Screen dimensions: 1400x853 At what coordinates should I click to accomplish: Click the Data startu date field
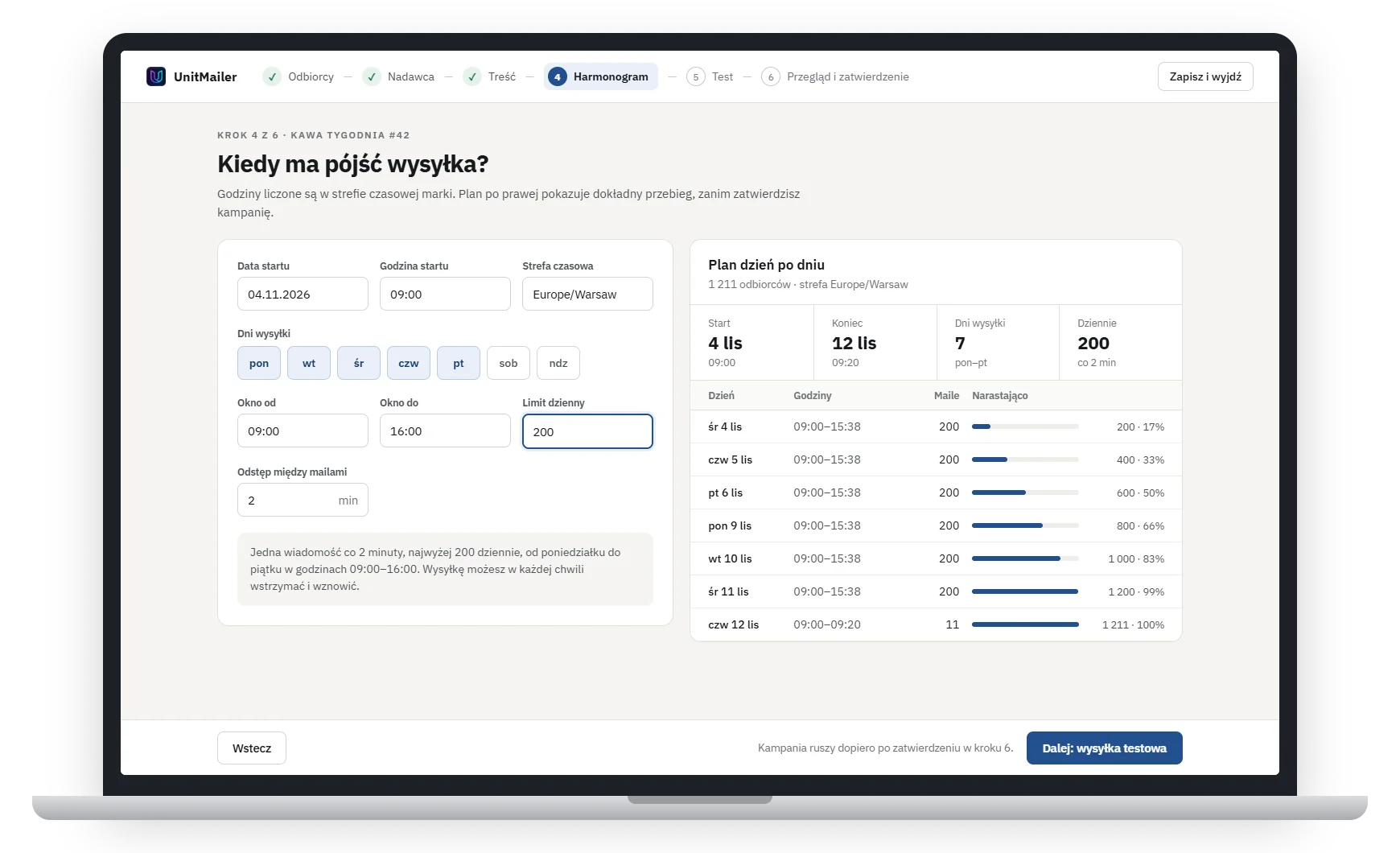303,294
